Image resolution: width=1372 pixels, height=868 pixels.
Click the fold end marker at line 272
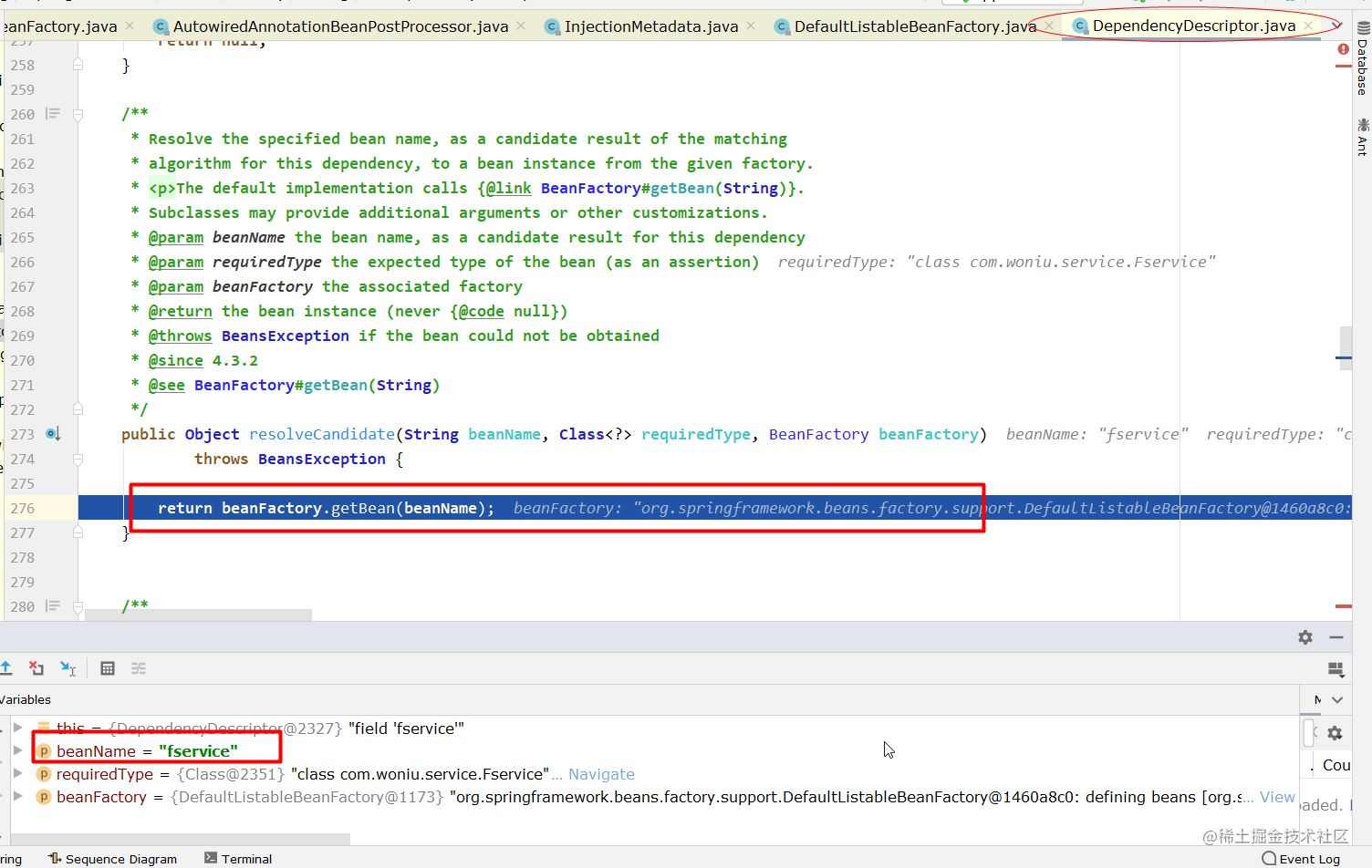tap(78, 409)
